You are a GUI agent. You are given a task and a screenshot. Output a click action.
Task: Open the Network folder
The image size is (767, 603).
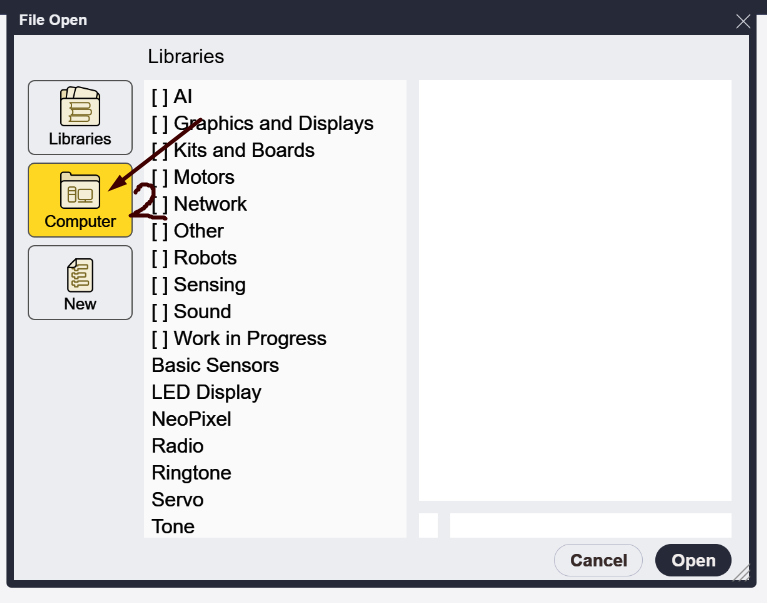click(199, 205)
